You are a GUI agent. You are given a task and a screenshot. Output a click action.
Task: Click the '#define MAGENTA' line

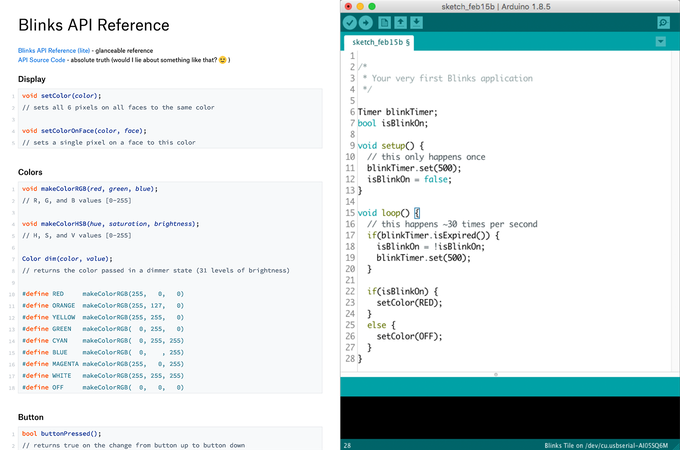point(103,364)
